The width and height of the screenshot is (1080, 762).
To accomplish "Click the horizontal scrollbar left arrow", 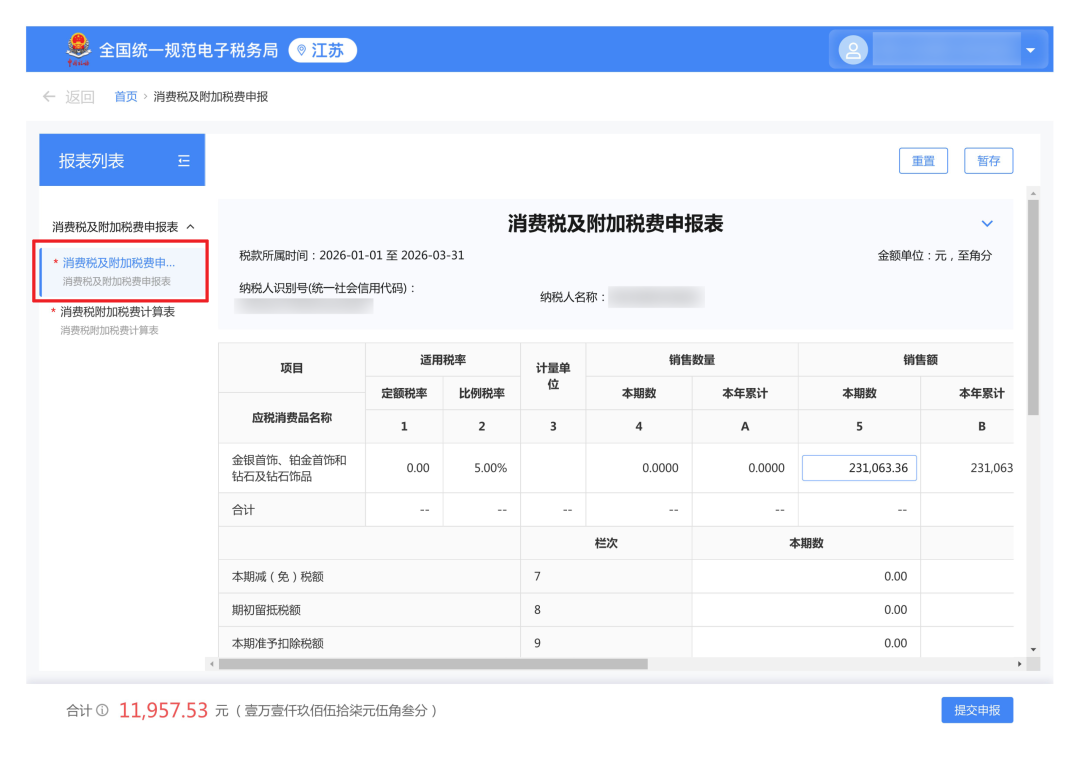I will 212,664.
